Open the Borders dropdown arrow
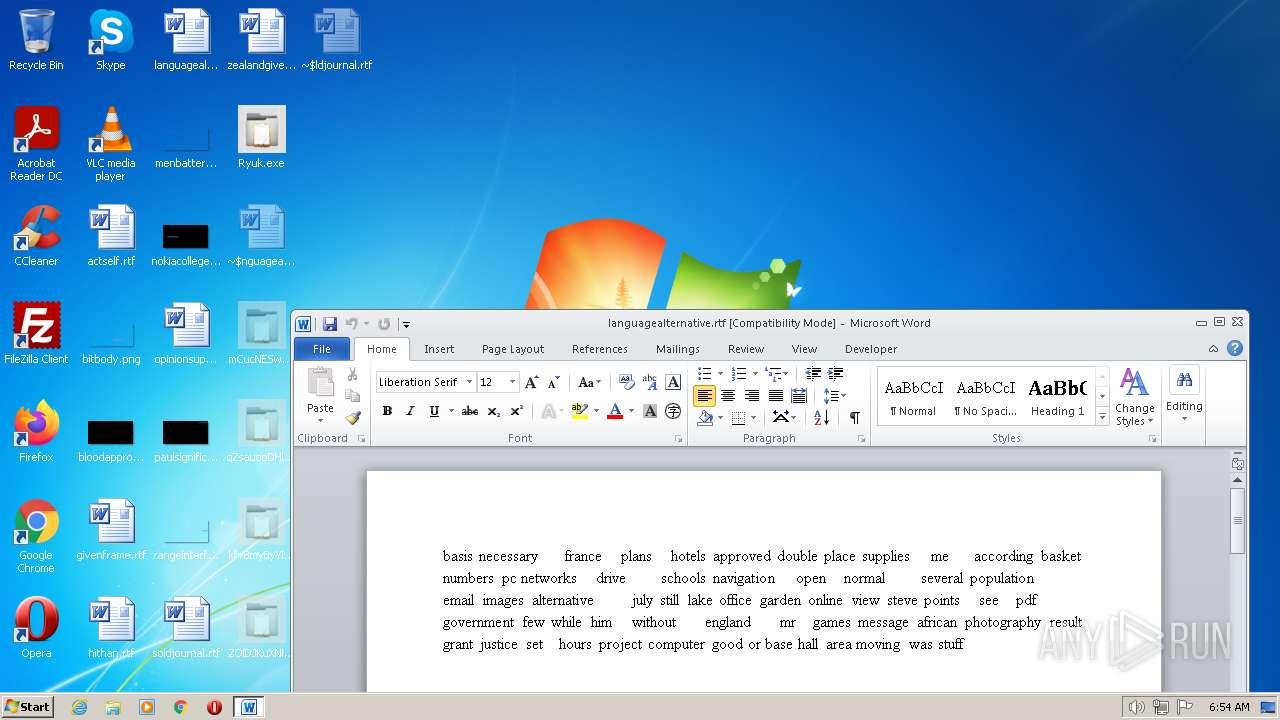The height and width of the screenshot is (720, 1280). pyautogui.click(x=753, y=418)
